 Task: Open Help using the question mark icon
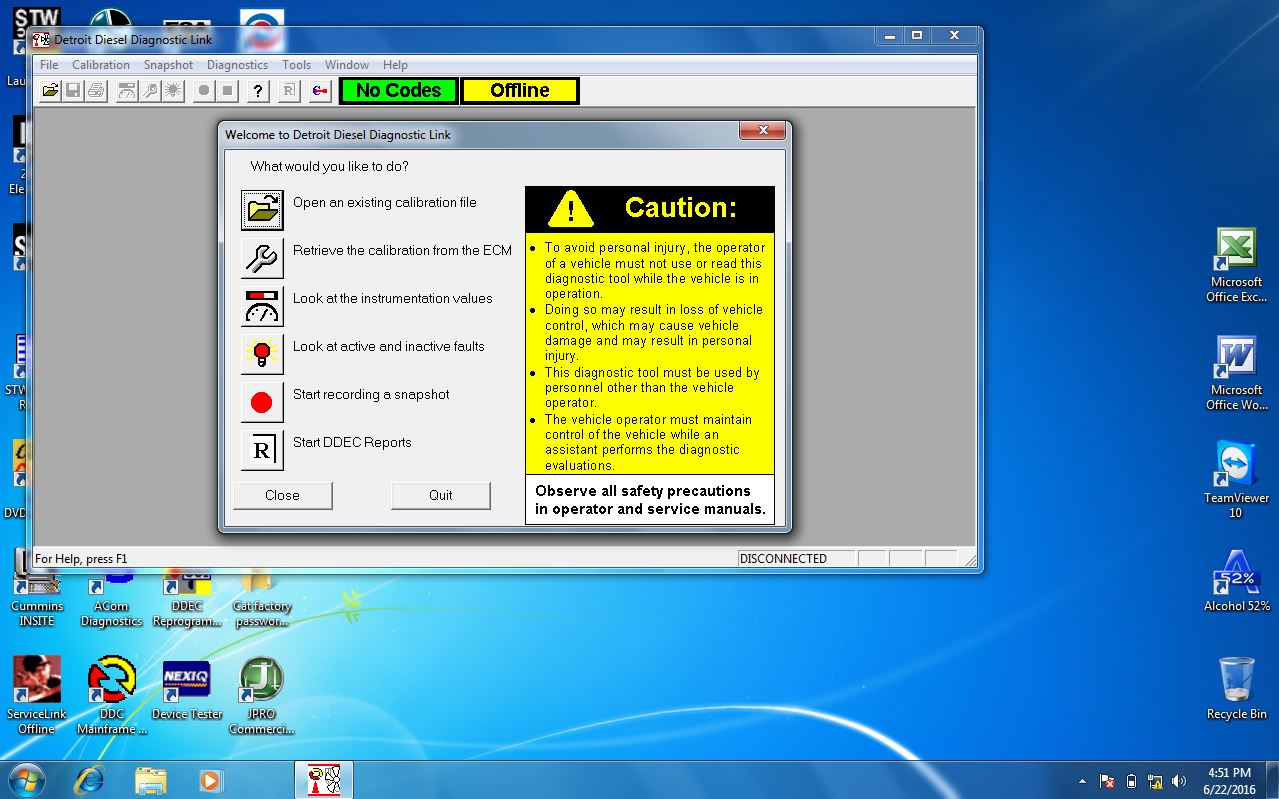[x=257, y=90]
